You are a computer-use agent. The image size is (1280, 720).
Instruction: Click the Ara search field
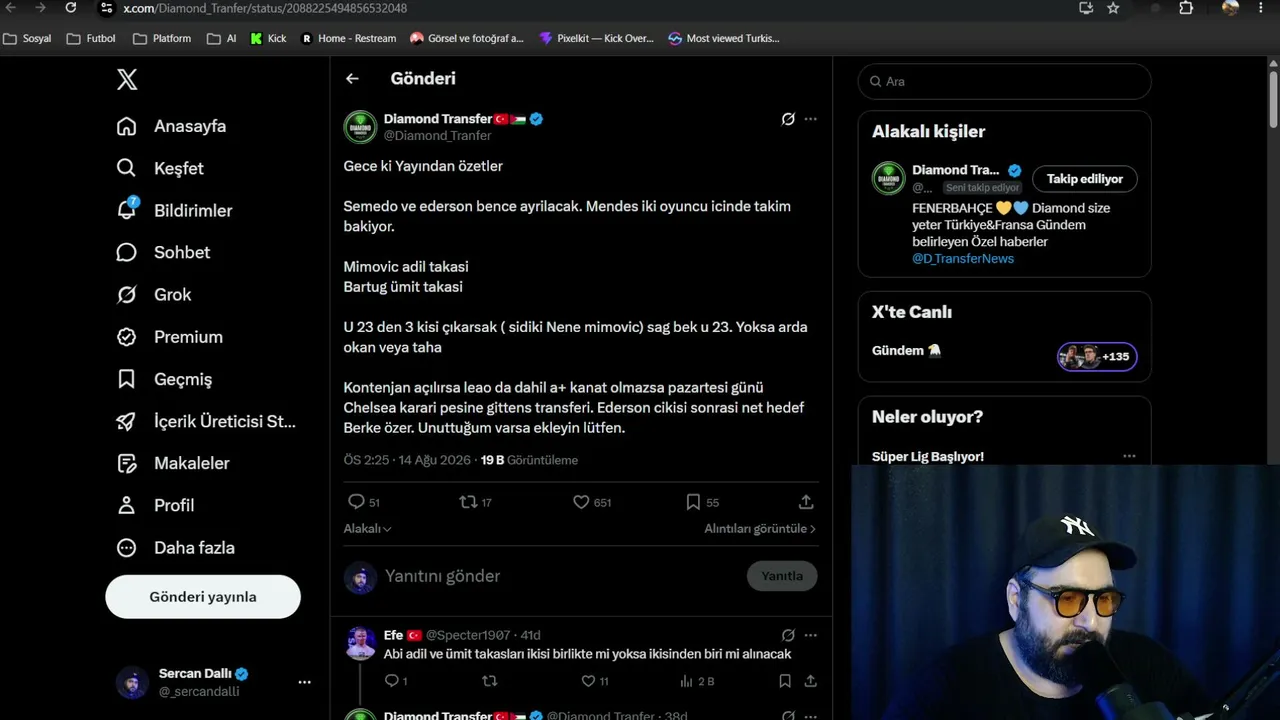(1004, 81)
